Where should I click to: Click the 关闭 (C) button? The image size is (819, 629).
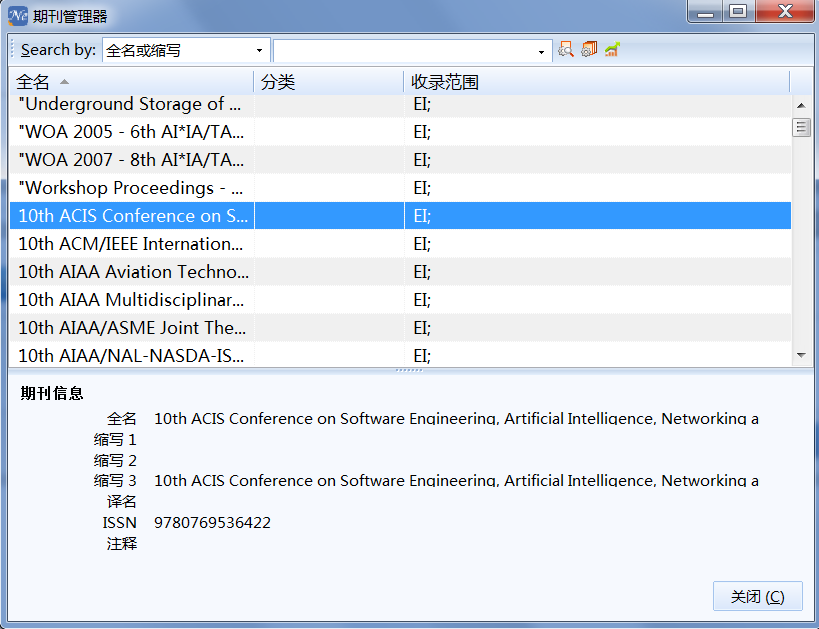tap(757, 596)
